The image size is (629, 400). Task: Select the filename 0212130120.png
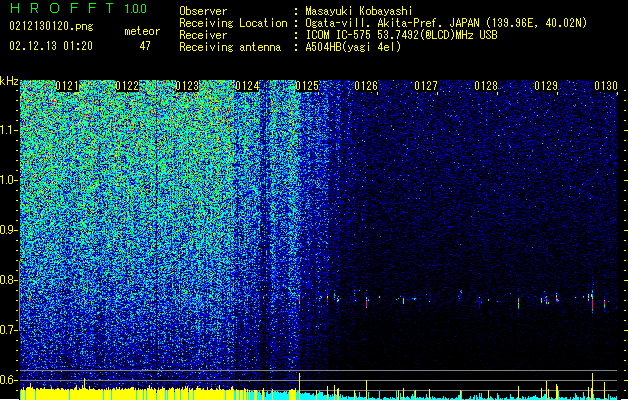pyautogui.click(x=51, y=26)
